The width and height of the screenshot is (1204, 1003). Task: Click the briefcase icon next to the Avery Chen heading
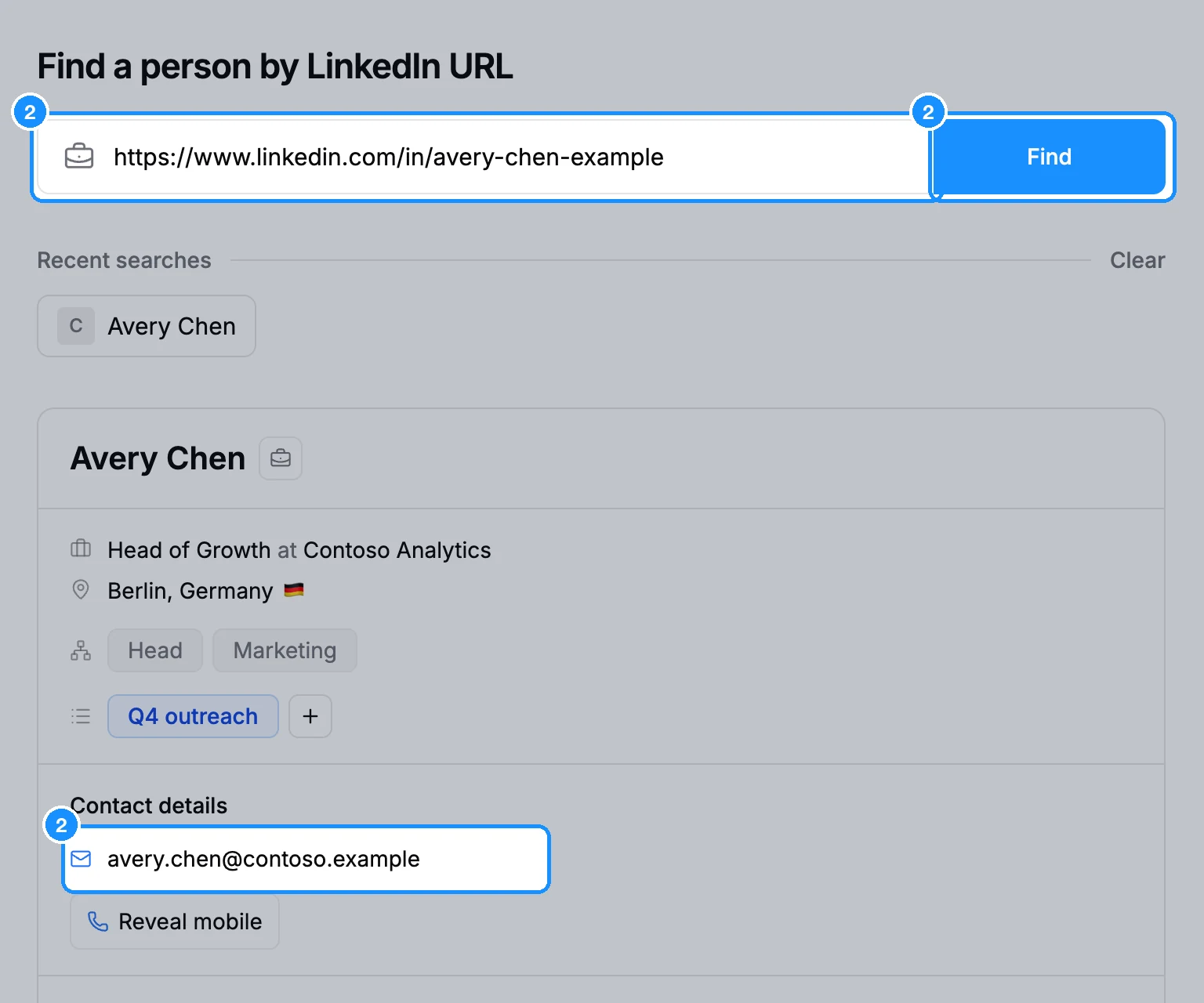(x=281, y=458)
